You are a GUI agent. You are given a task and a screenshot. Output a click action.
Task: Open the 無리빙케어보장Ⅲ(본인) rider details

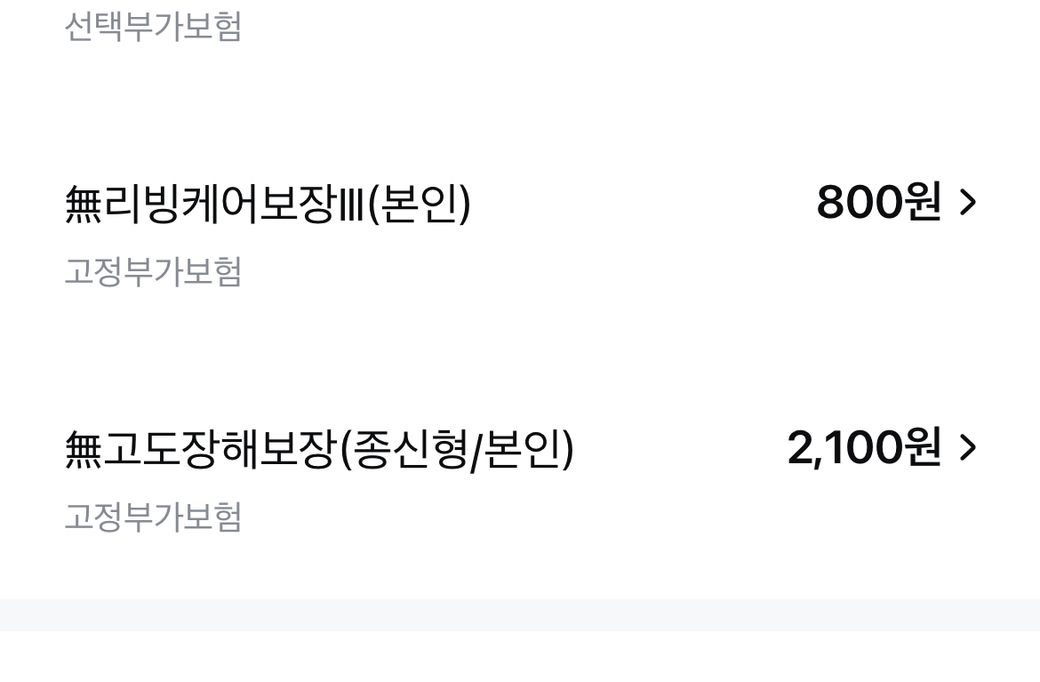tap(267, 204)
